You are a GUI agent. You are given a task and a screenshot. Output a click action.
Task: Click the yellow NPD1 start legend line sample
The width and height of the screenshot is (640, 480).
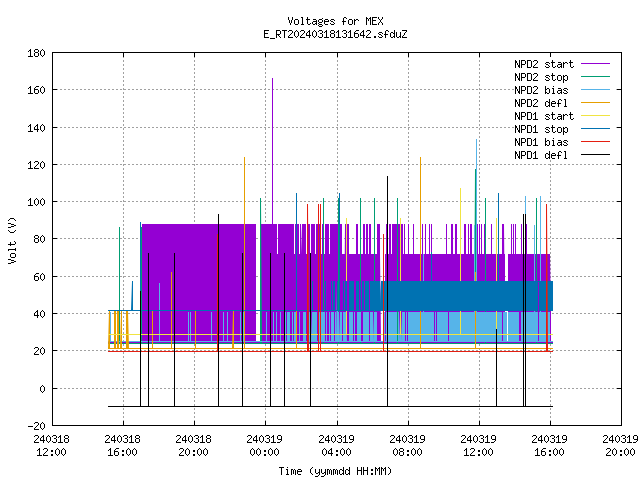[595, 116]
